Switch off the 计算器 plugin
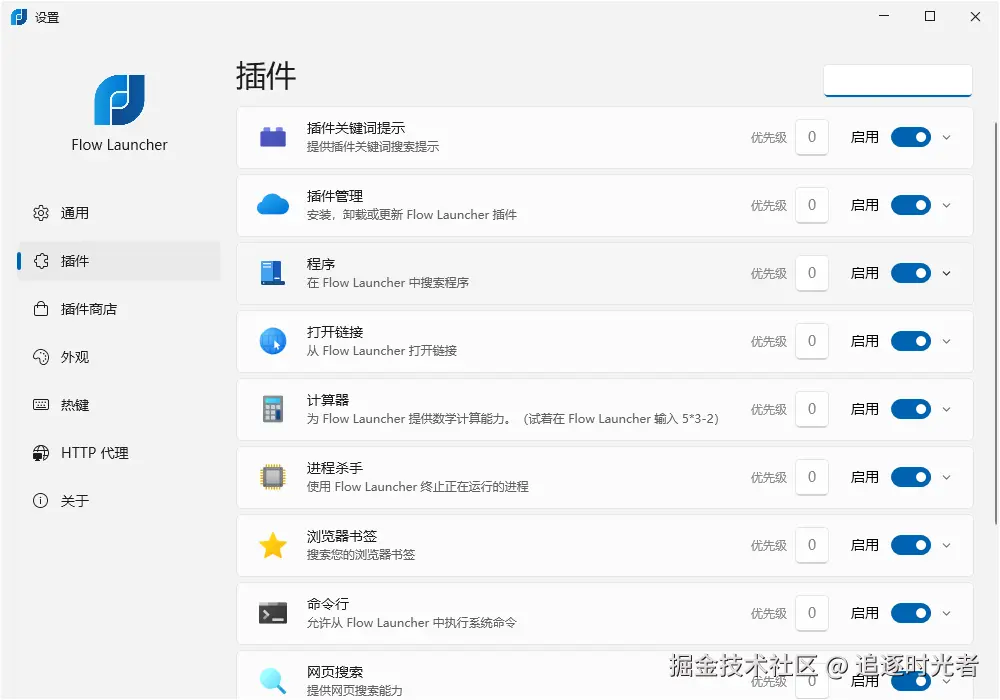Viewport: 1000px width, 700px height. tap(911, 409)
